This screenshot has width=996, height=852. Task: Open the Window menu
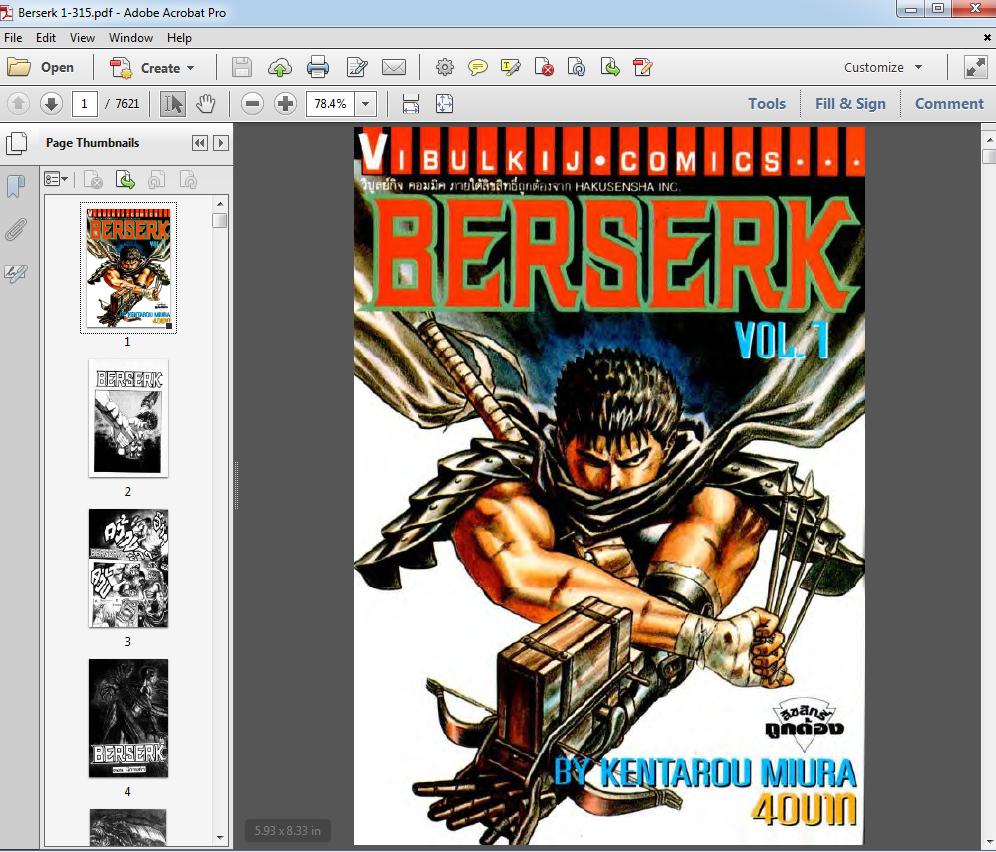coord(131,37)
